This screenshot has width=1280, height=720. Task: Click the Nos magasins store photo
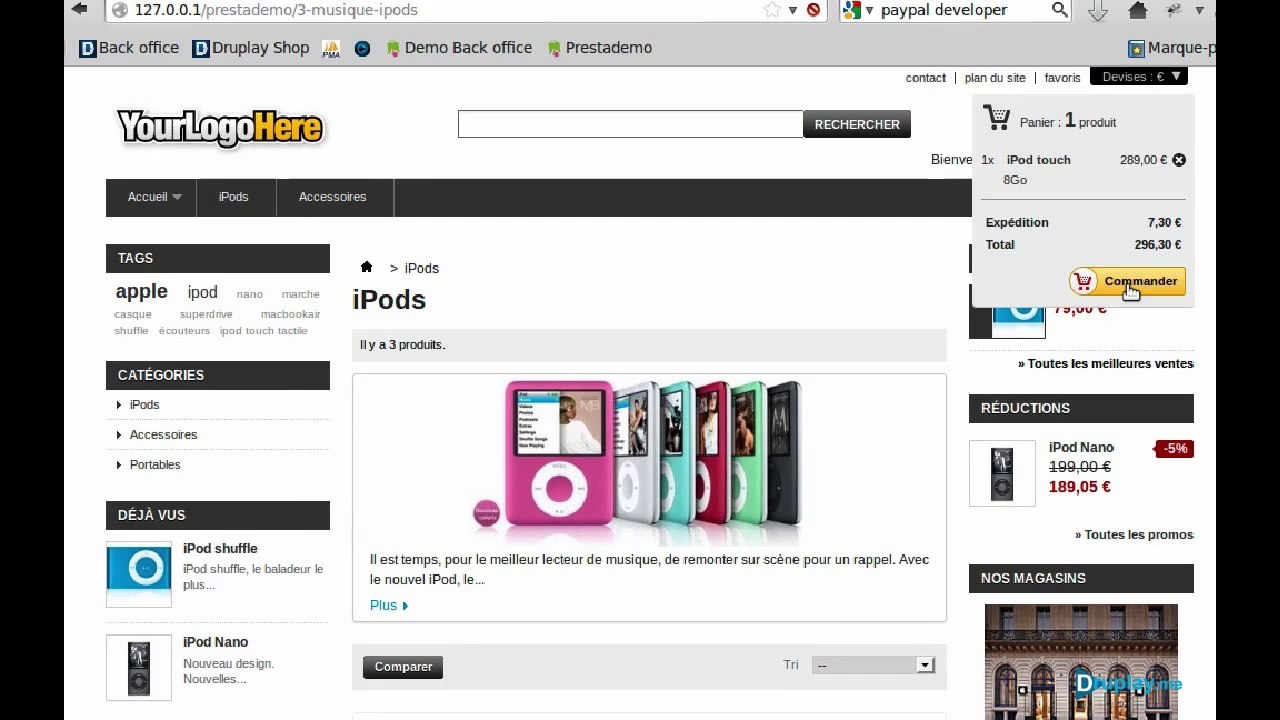(x=1081, y=661)
